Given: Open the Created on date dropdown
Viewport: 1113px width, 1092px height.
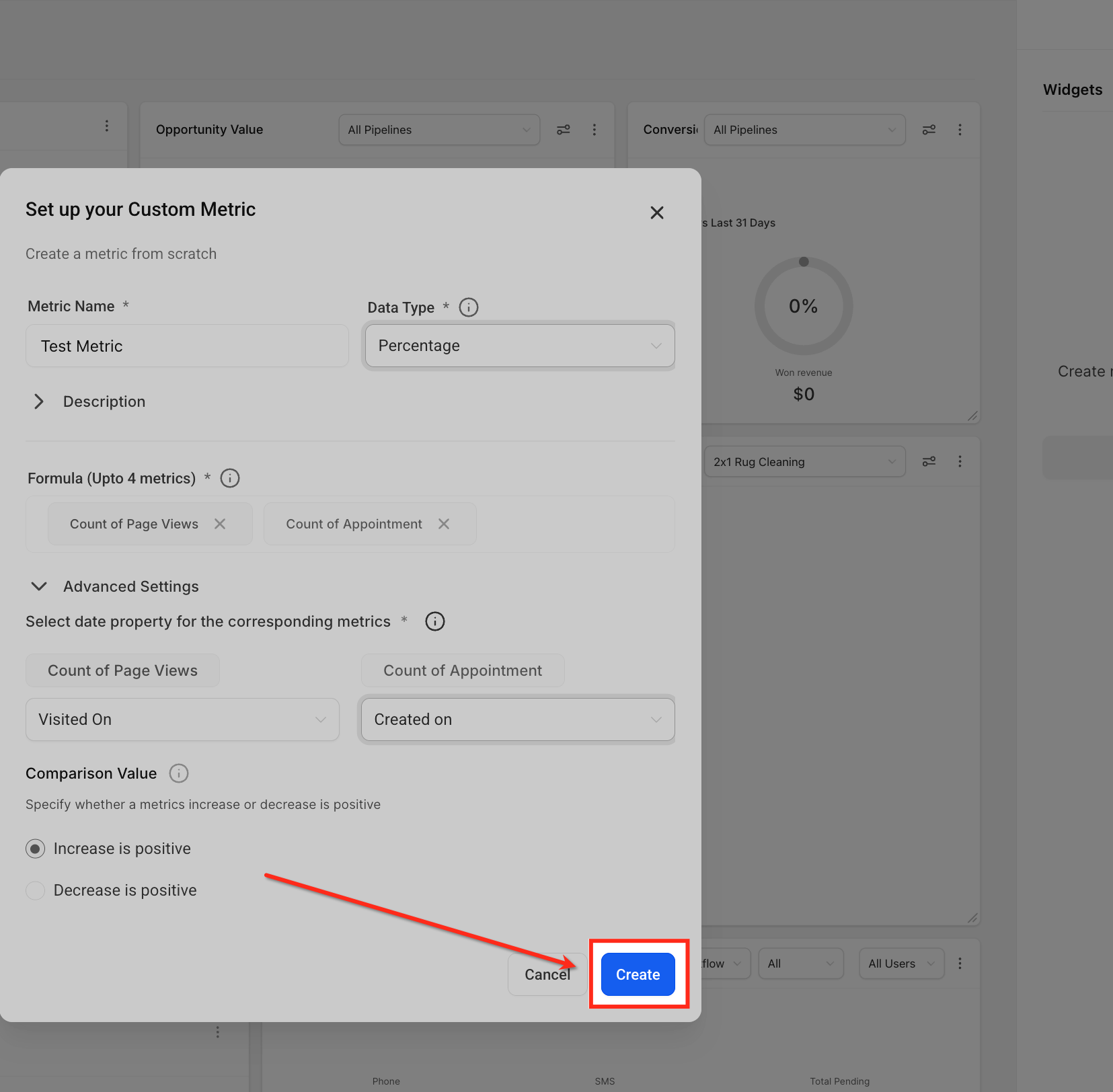Looking at the screenshot, I should 518,719.
